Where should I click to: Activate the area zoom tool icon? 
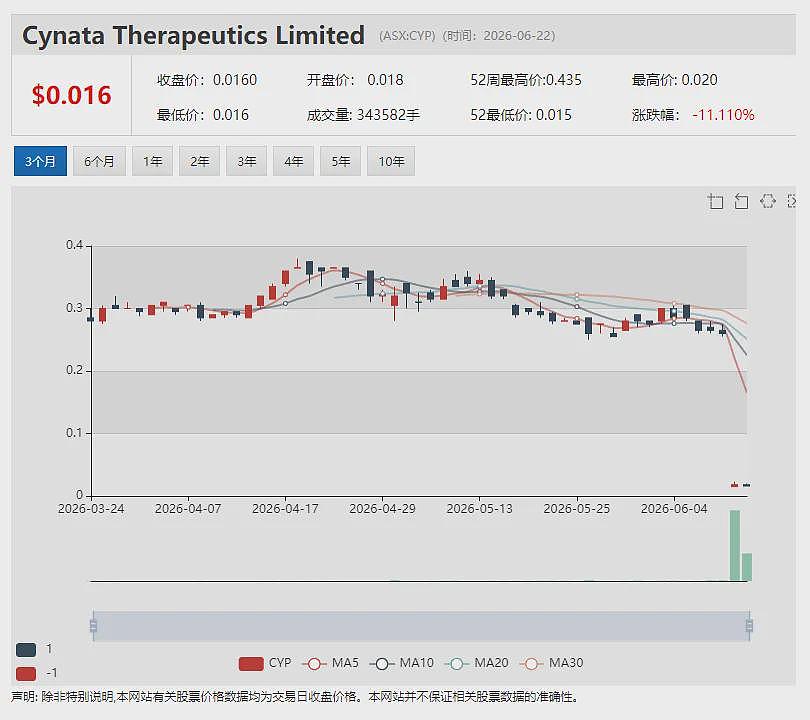pos(715,201)
